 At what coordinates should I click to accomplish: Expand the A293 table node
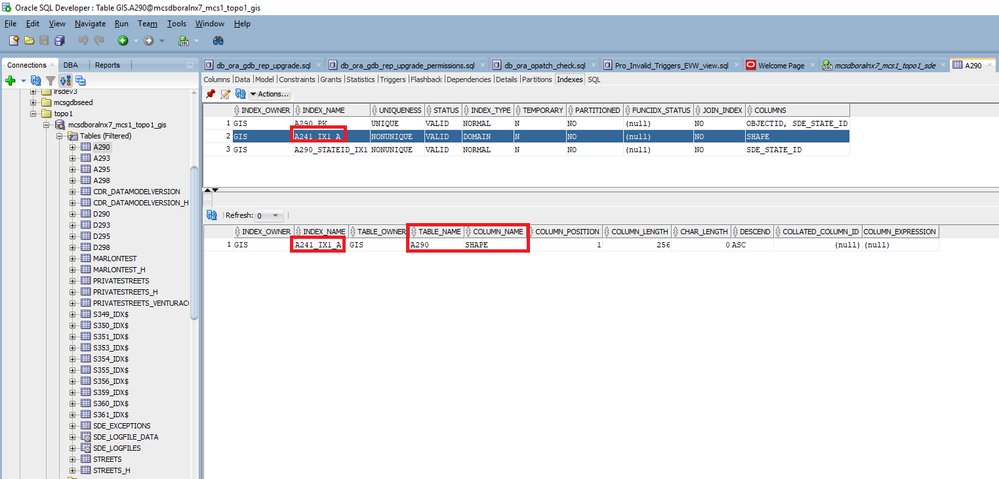73,158
